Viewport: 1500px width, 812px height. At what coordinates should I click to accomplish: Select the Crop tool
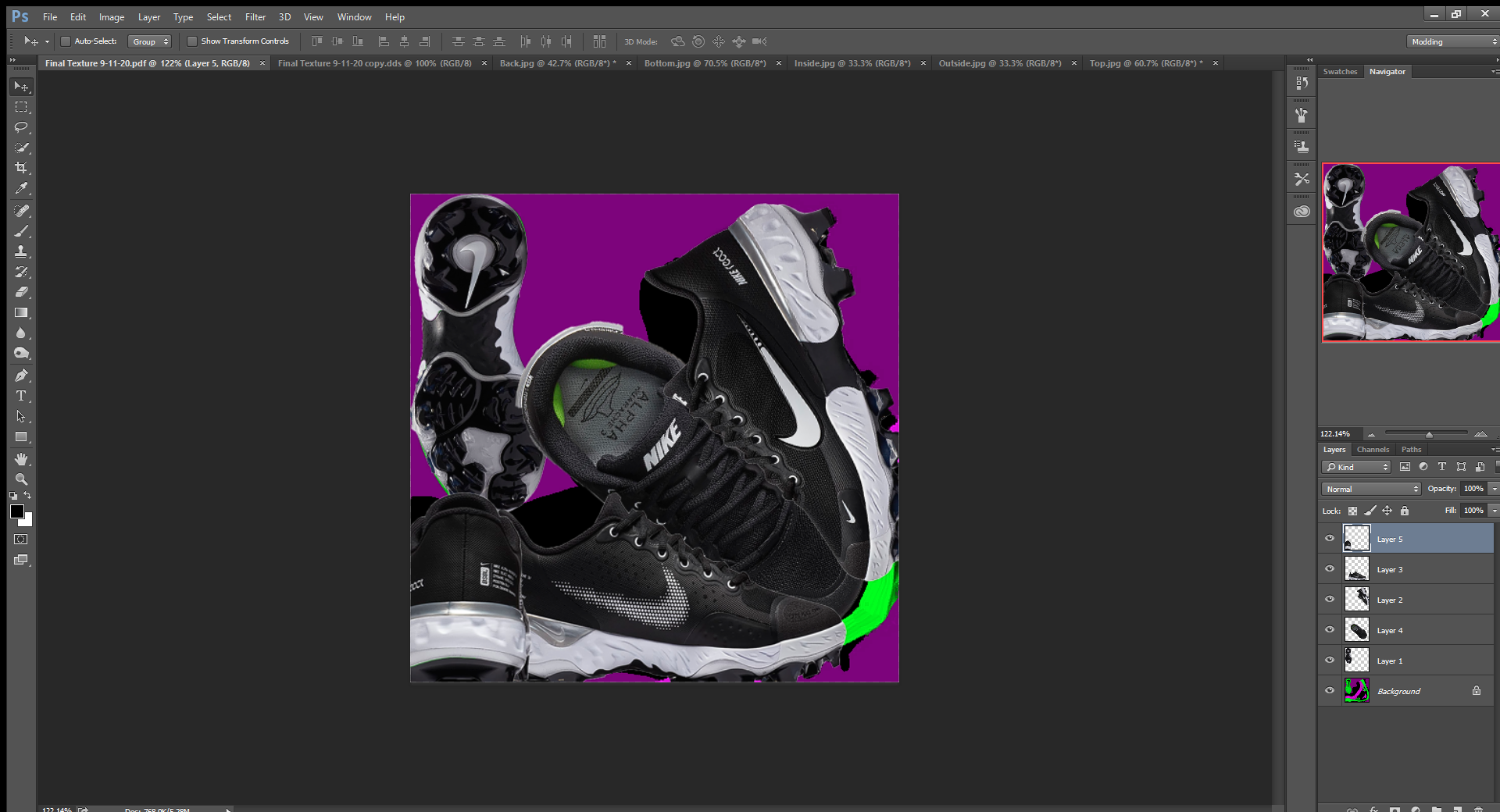[21, 168]
